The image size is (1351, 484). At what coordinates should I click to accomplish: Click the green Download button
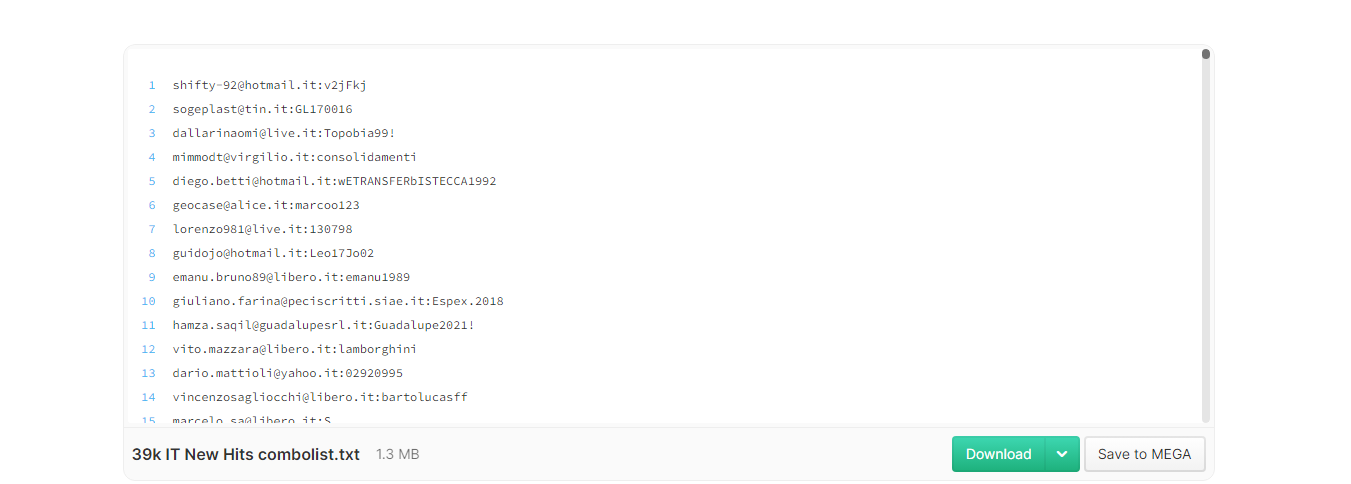(998, 454)
